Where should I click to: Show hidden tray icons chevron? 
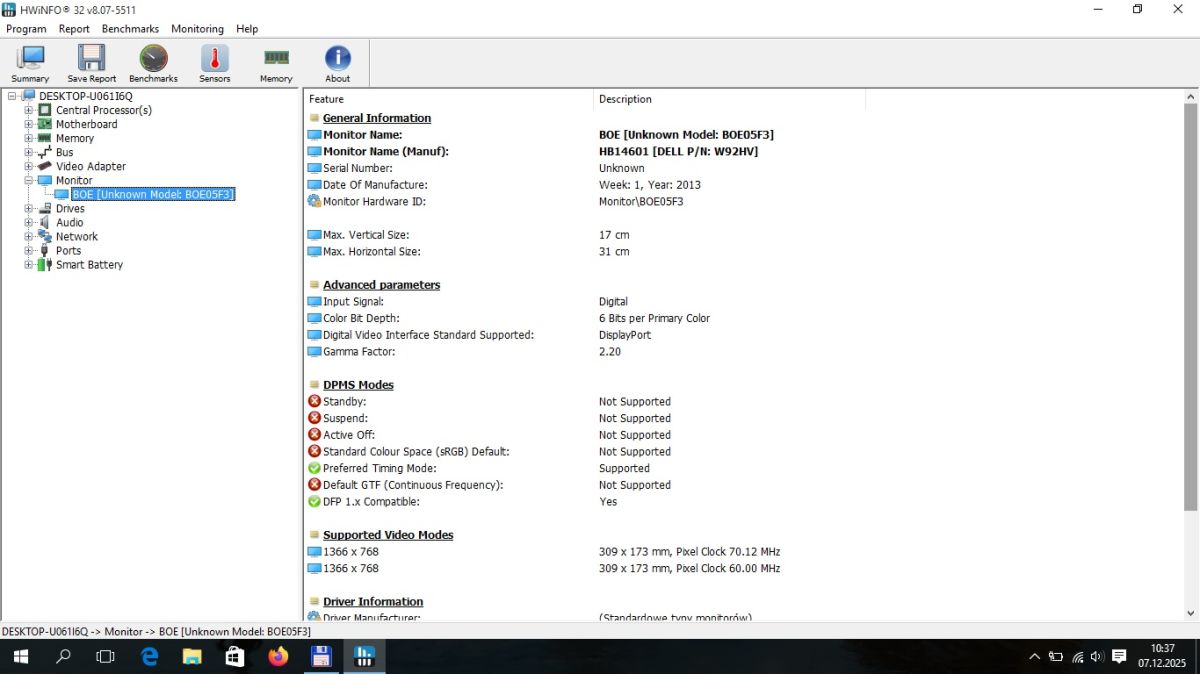coord(1034,657)
